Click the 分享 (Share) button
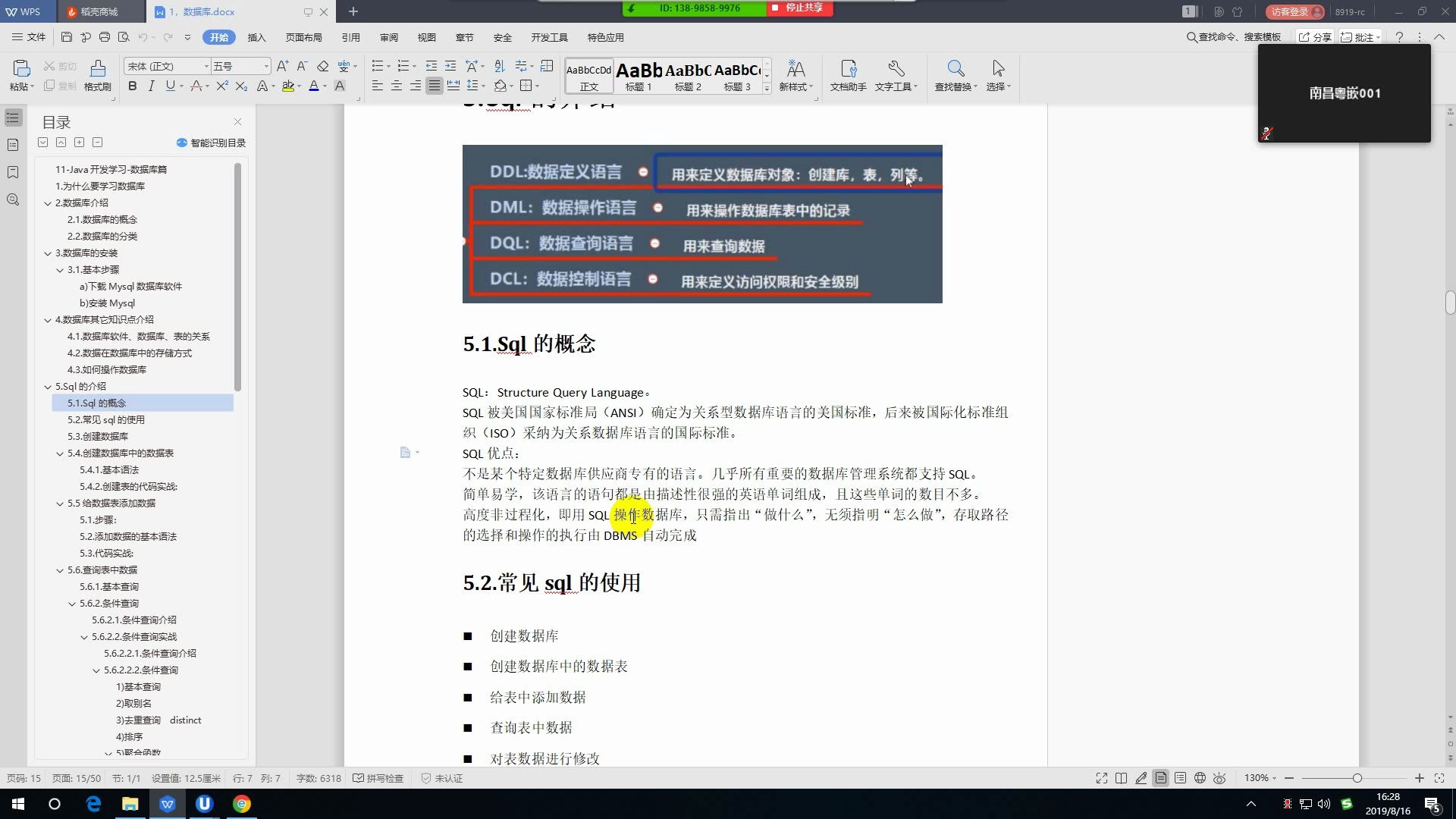This screenshot has width=1456, height=819. pyautogui.click(x=1315, y=36)
